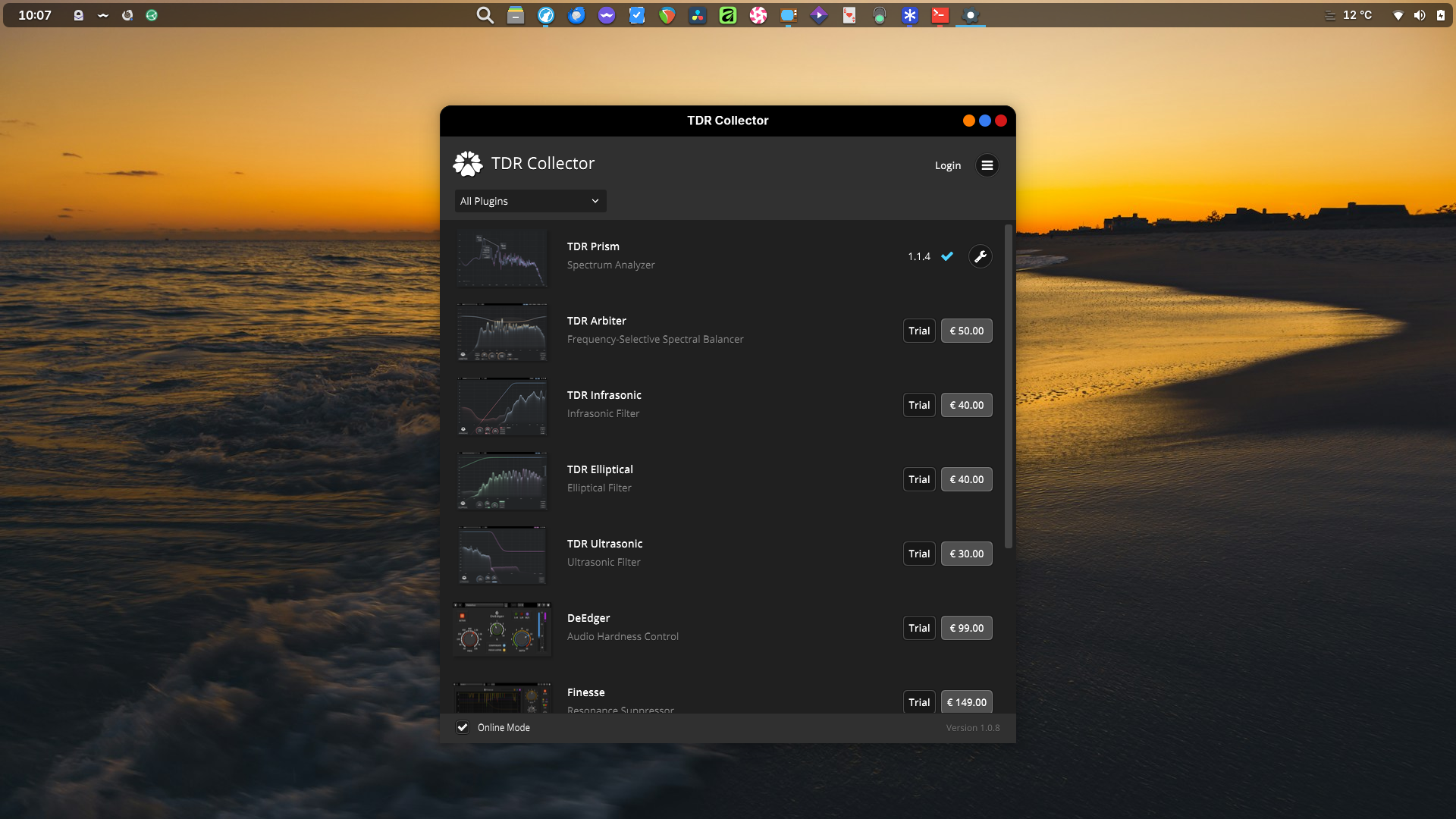The image size is (1456, 819).
Task: Open the blue television app in the dock
Action: [x=789, y=15]
